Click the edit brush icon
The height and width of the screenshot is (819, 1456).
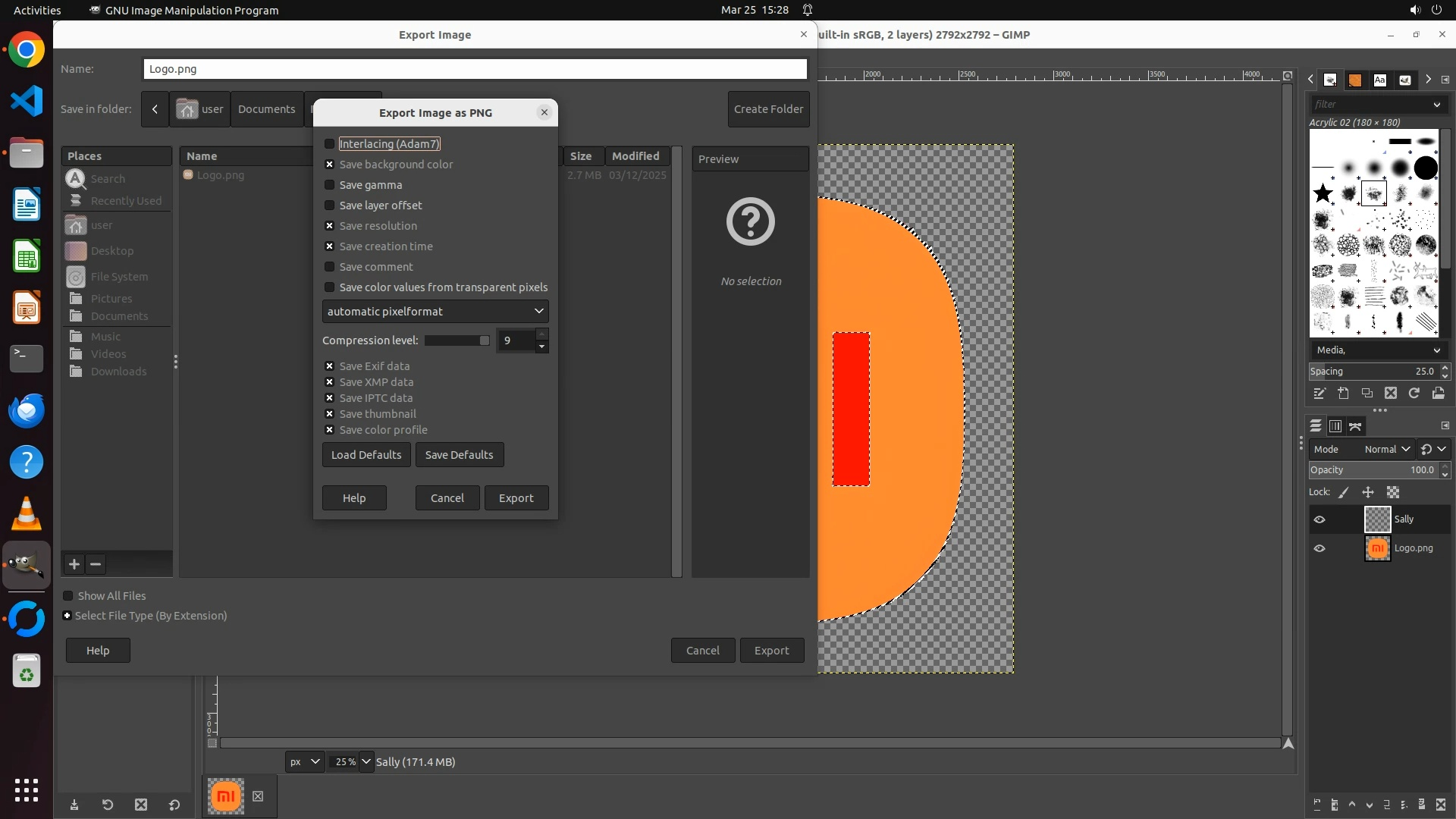click(x=1319, y=393)
